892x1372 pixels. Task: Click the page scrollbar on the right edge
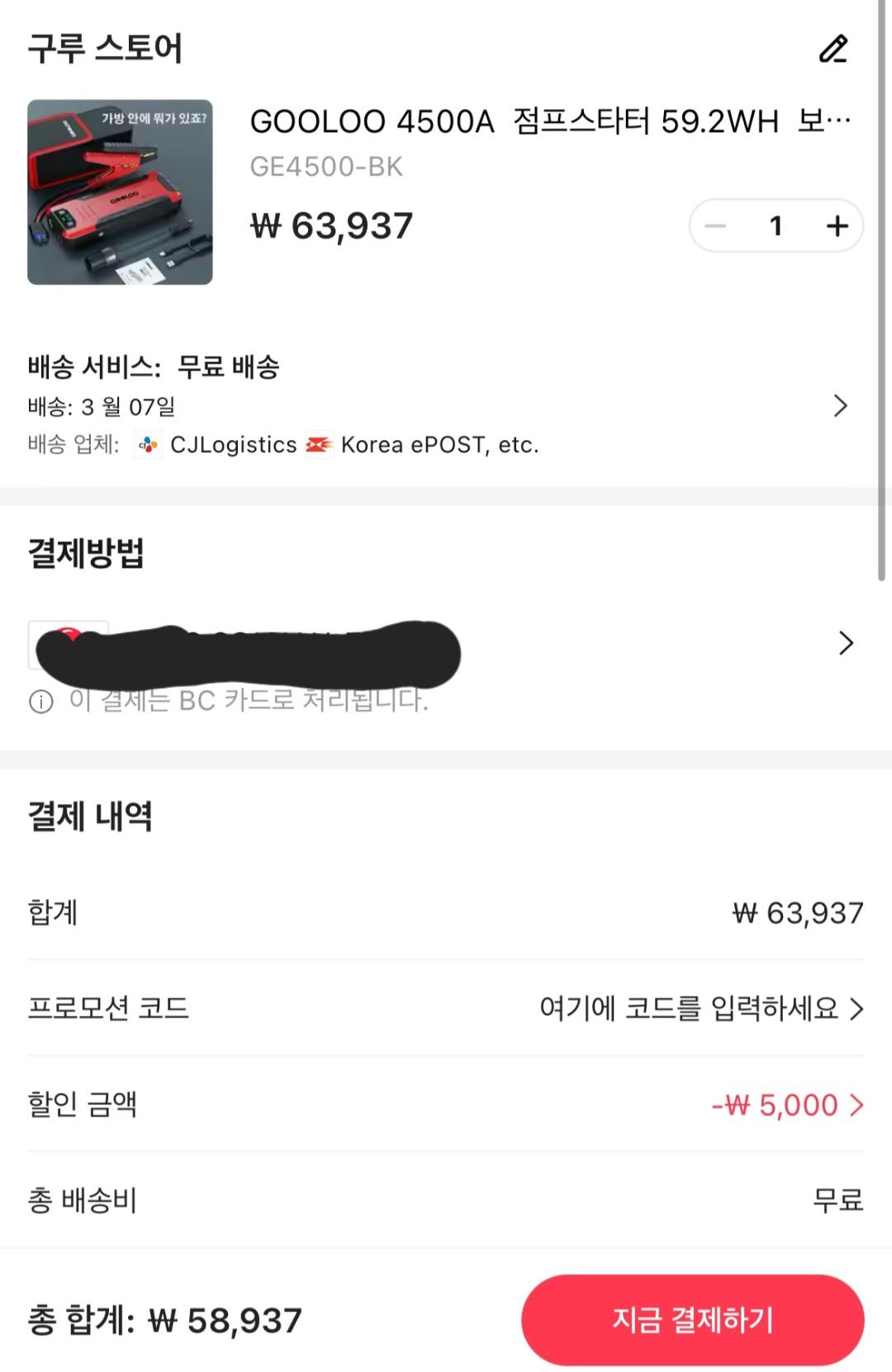(x=882, y=290)
